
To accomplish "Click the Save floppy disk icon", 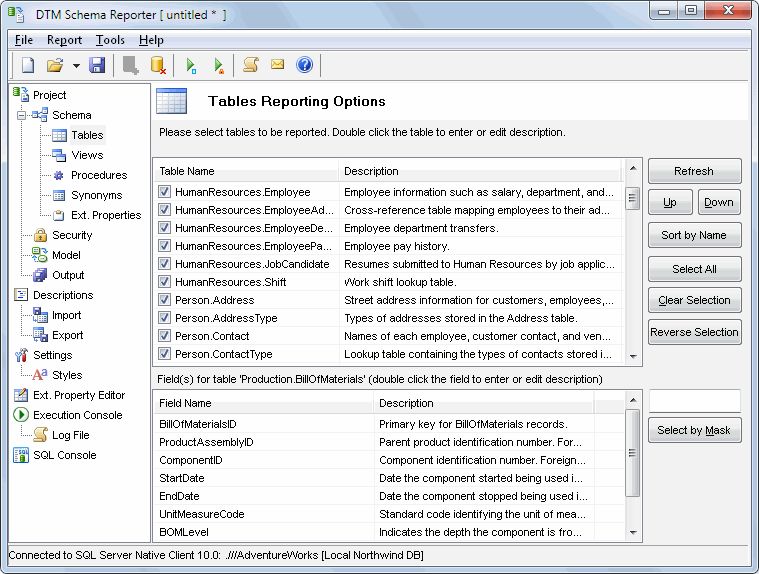I will pos(97,65).
